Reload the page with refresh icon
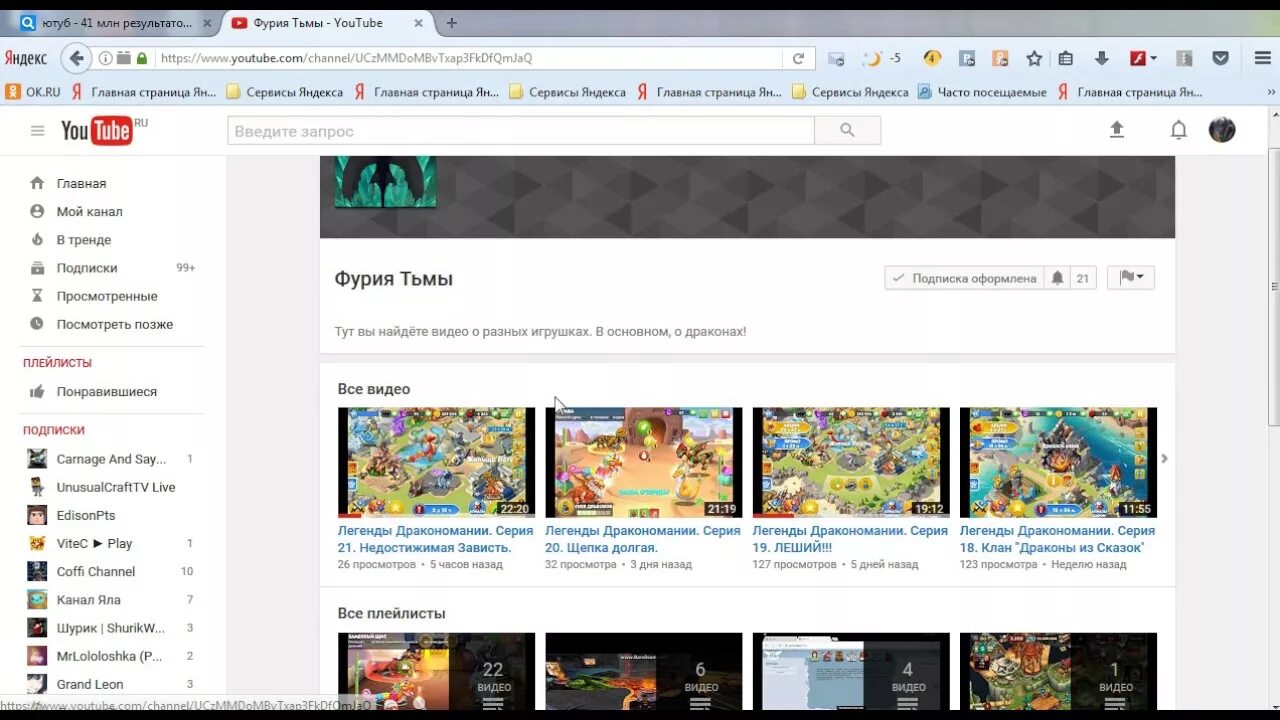Screen dimensions: 1280x720 click(x=798, y=58)
